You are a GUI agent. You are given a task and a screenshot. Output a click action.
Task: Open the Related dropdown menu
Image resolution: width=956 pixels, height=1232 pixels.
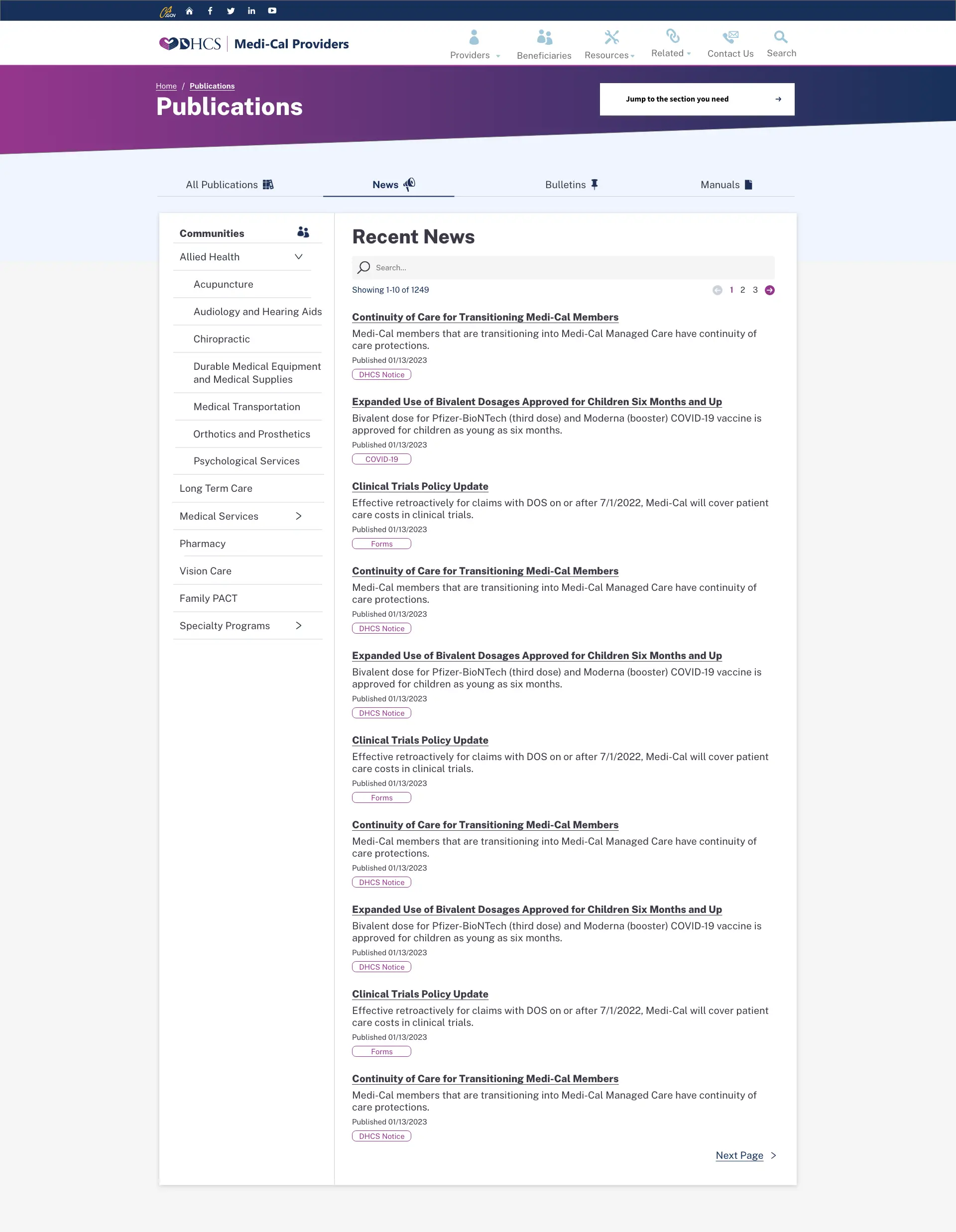(670, 53)
